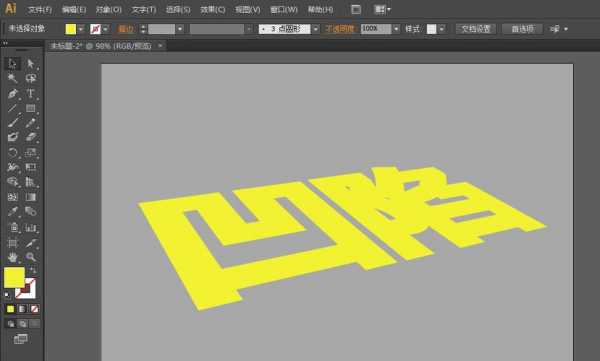Click the yellow fill swatch in toolbox
Image resolution: width=600 pixels, height=361 pixels.
(x=14, y=278)
